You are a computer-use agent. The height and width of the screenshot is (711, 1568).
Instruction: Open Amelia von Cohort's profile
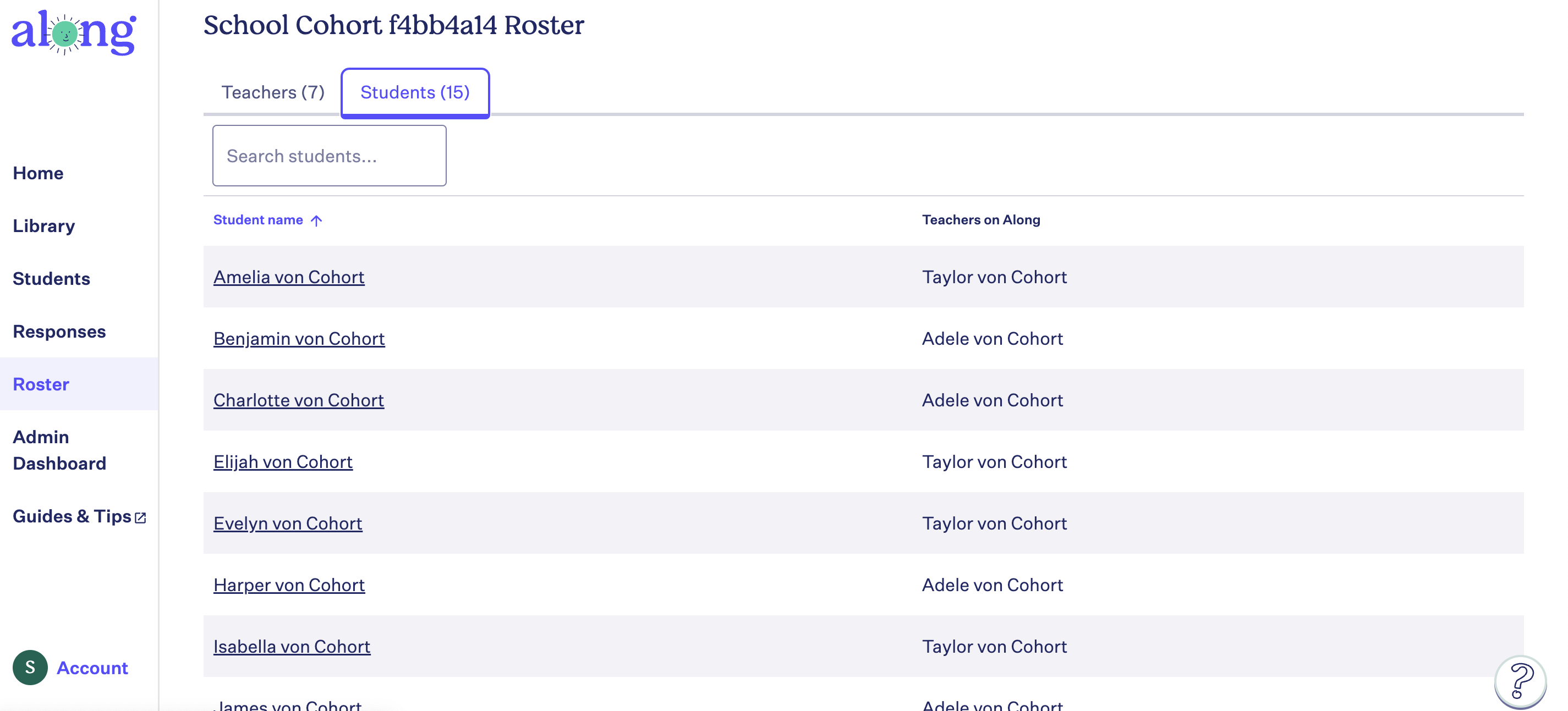(x=289, y=277)
